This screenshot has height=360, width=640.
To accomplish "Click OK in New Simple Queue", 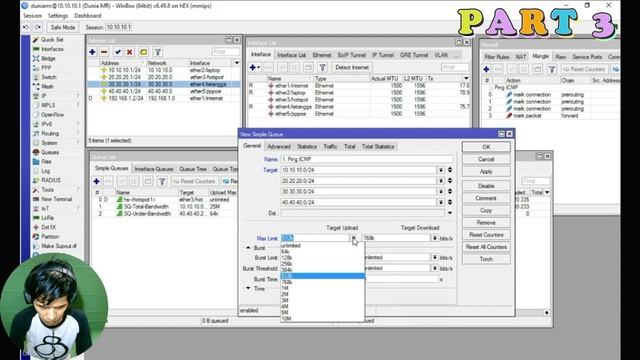I will 486,147.
